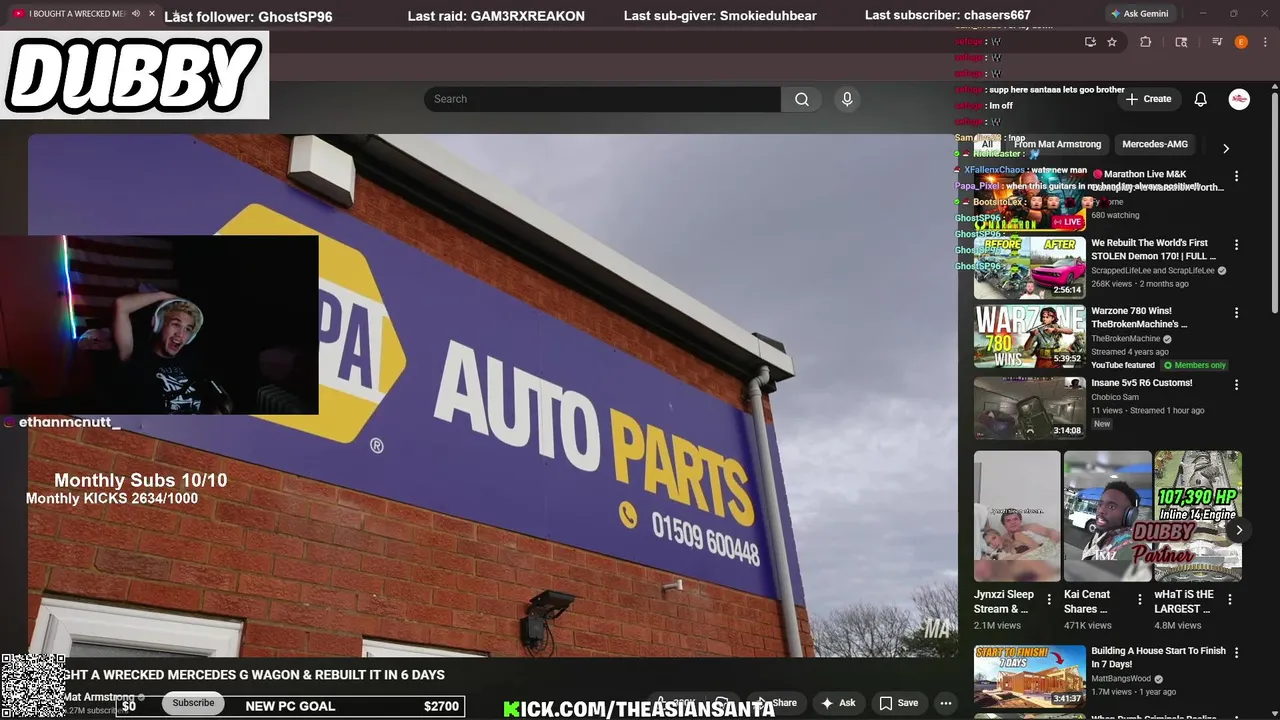Open options for Insane 5v5 R6 Customs
The width and height of the screenshot is (1280, 720).
click(1236, 385)
